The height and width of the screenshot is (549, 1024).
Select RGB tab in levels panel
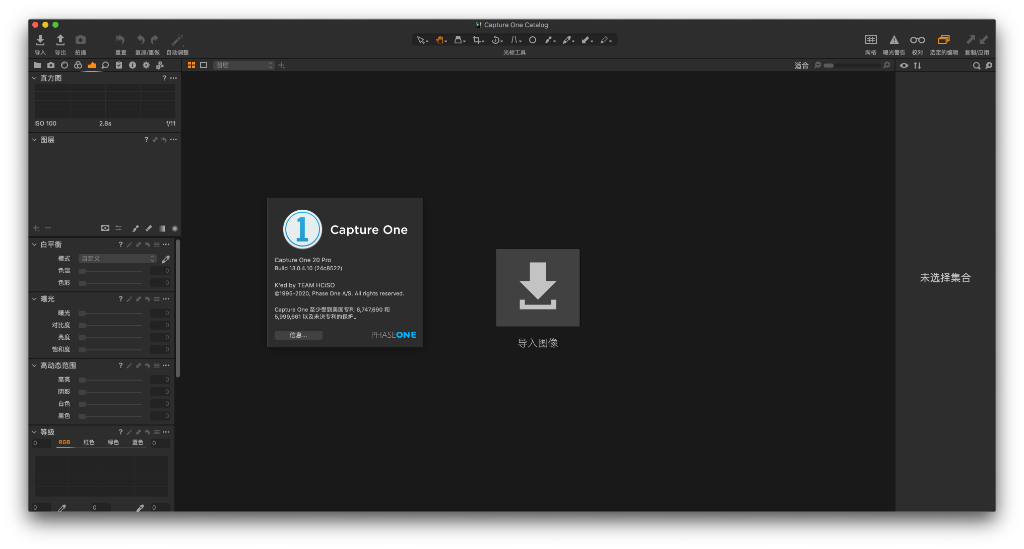coord(64,443)
